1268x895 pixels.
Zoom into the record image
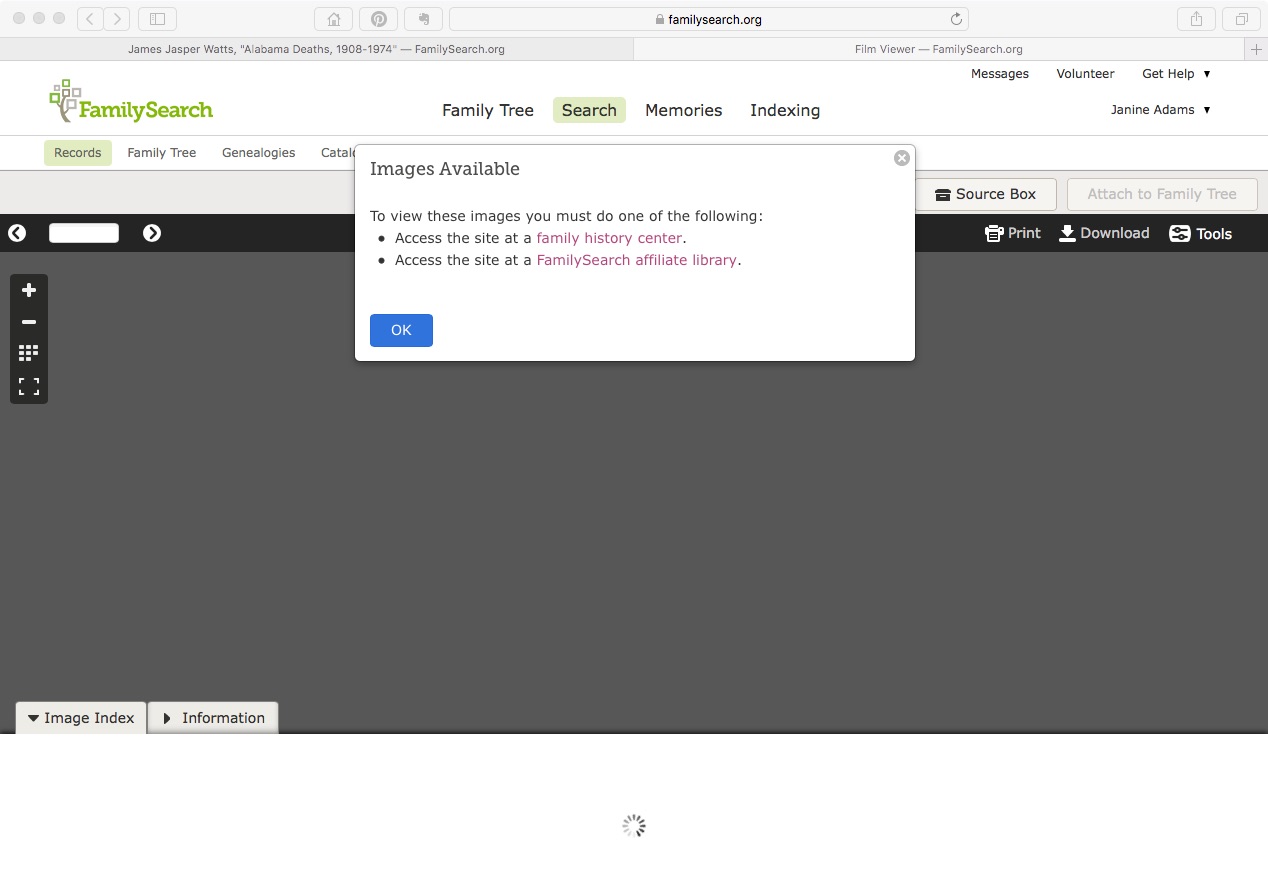click(28, 290)
